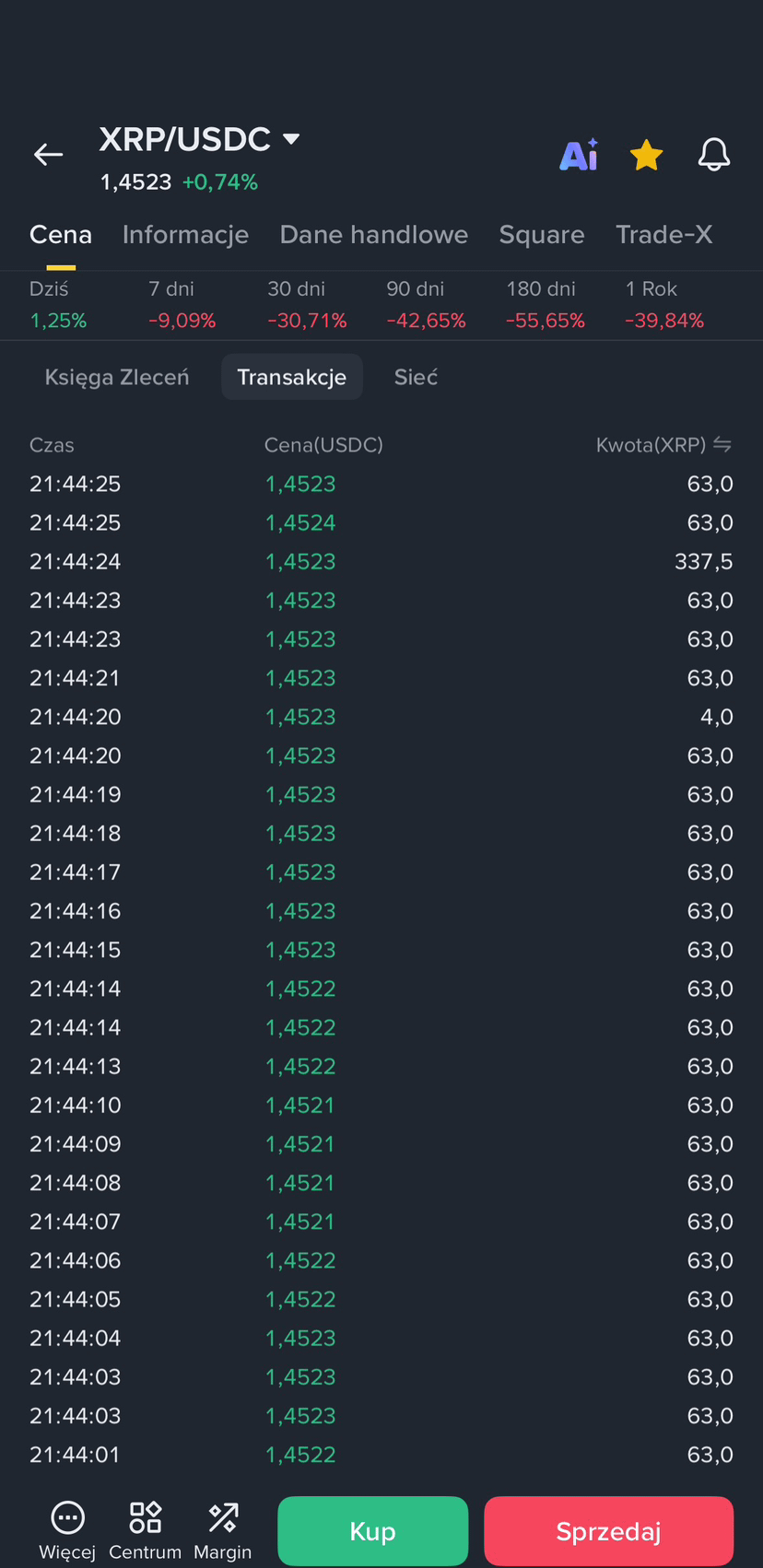This screenshot has height=1568, width=763.
Task: Open the Dane handlowe tab
Action: (373, 235)
